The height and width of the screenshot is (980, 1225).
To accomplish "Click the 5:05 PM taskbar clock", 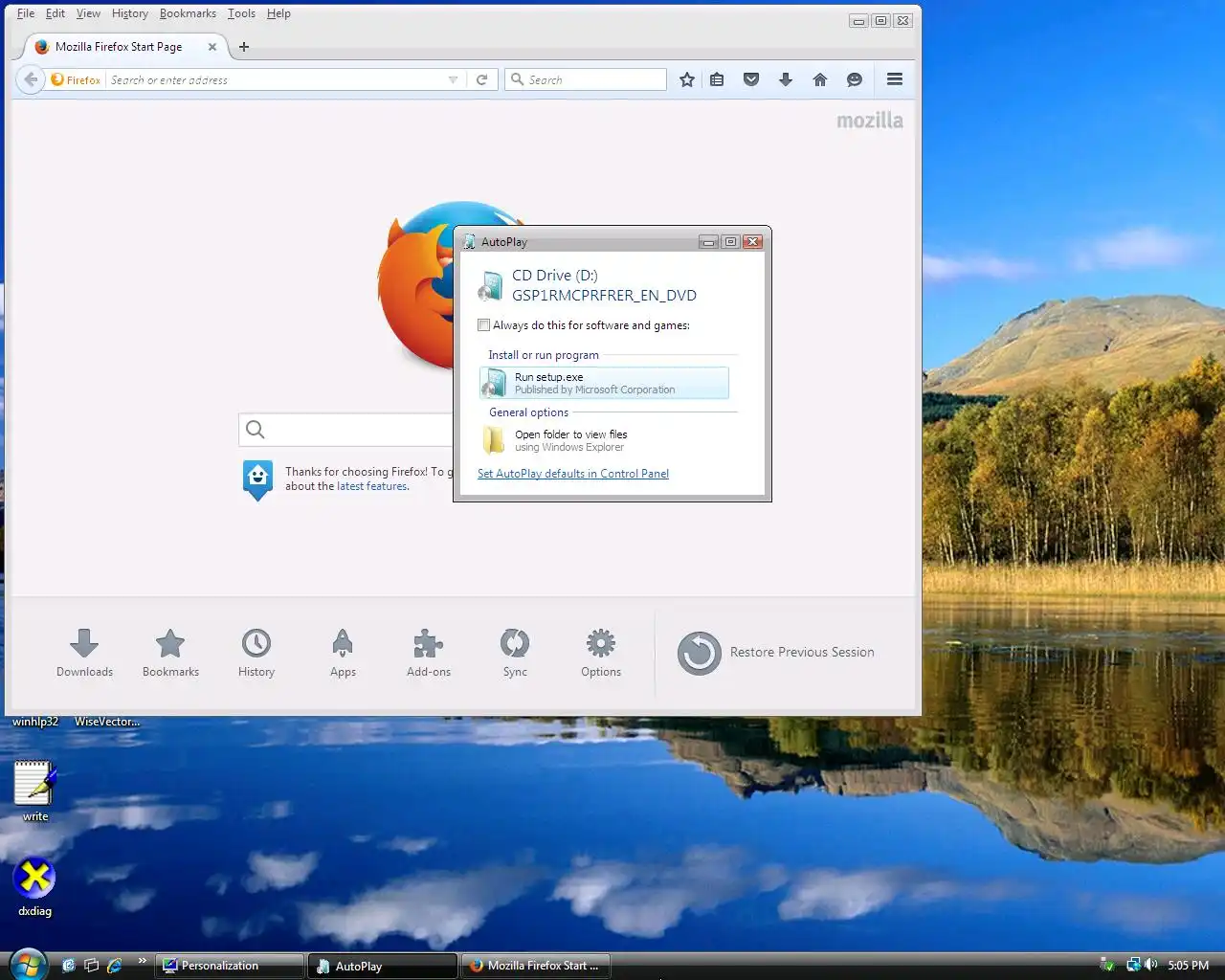I will pos(1189,966).
